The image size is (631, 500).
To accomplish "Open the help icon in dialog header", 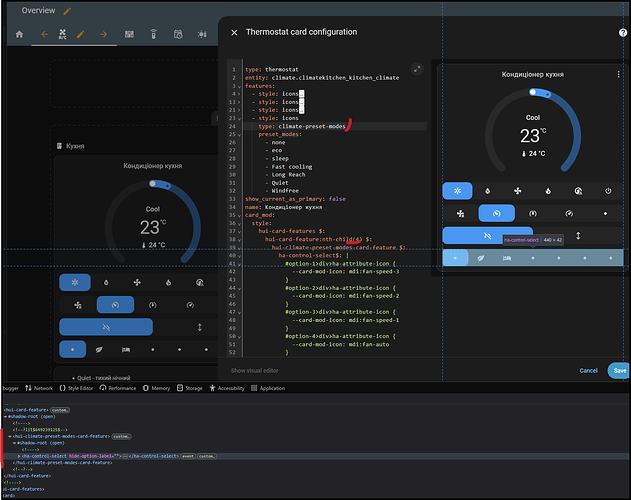I will coord(623,33).
